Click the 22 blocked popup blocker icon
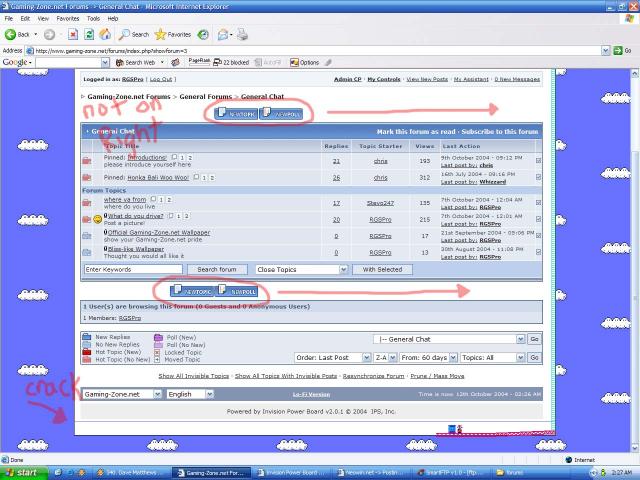Viewport: 640px width, 480px height. click(231, 62)
